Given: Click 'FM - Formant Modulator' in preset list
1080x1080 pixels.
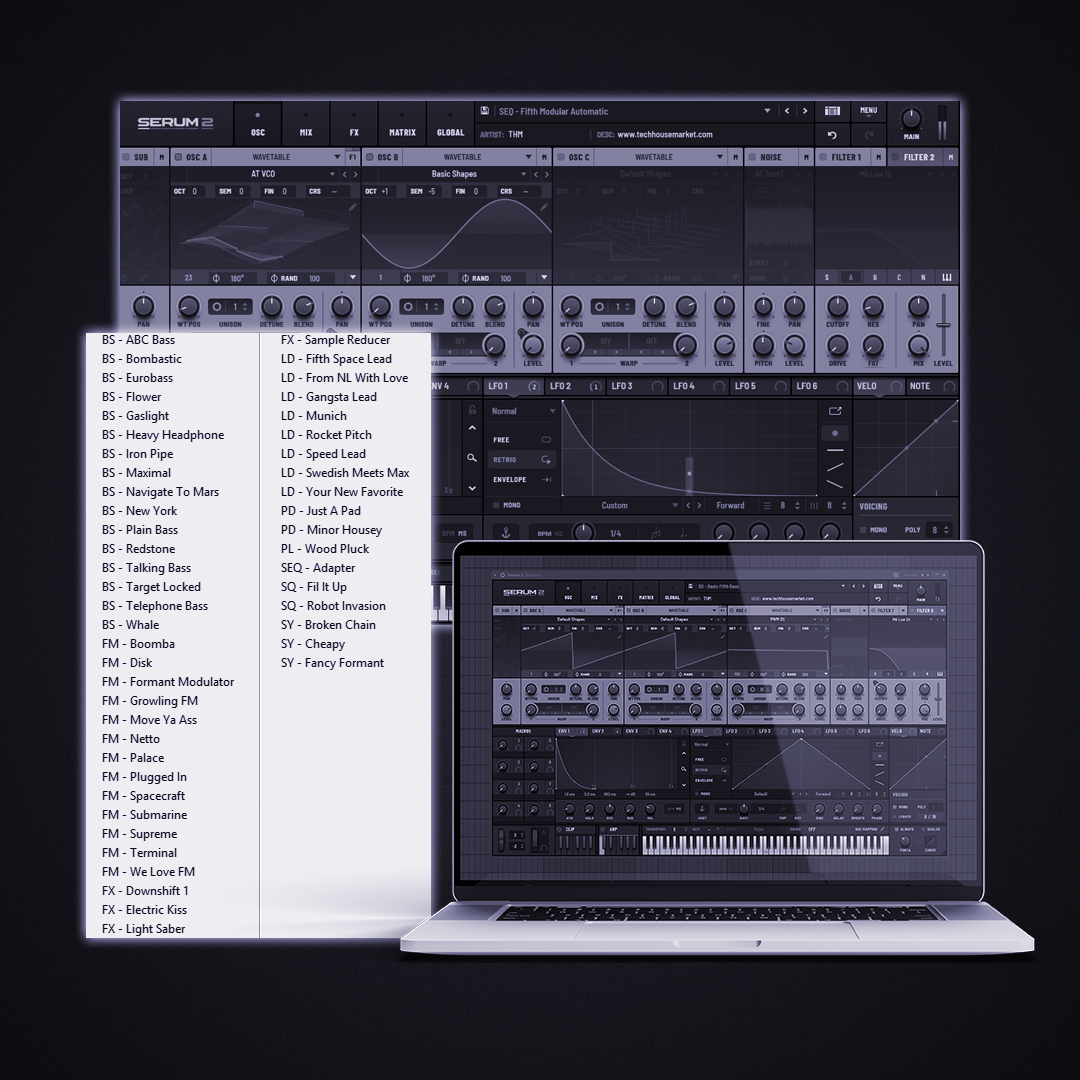Looking at the screenshot, I should pyautogui.click(x=168, y=682).
